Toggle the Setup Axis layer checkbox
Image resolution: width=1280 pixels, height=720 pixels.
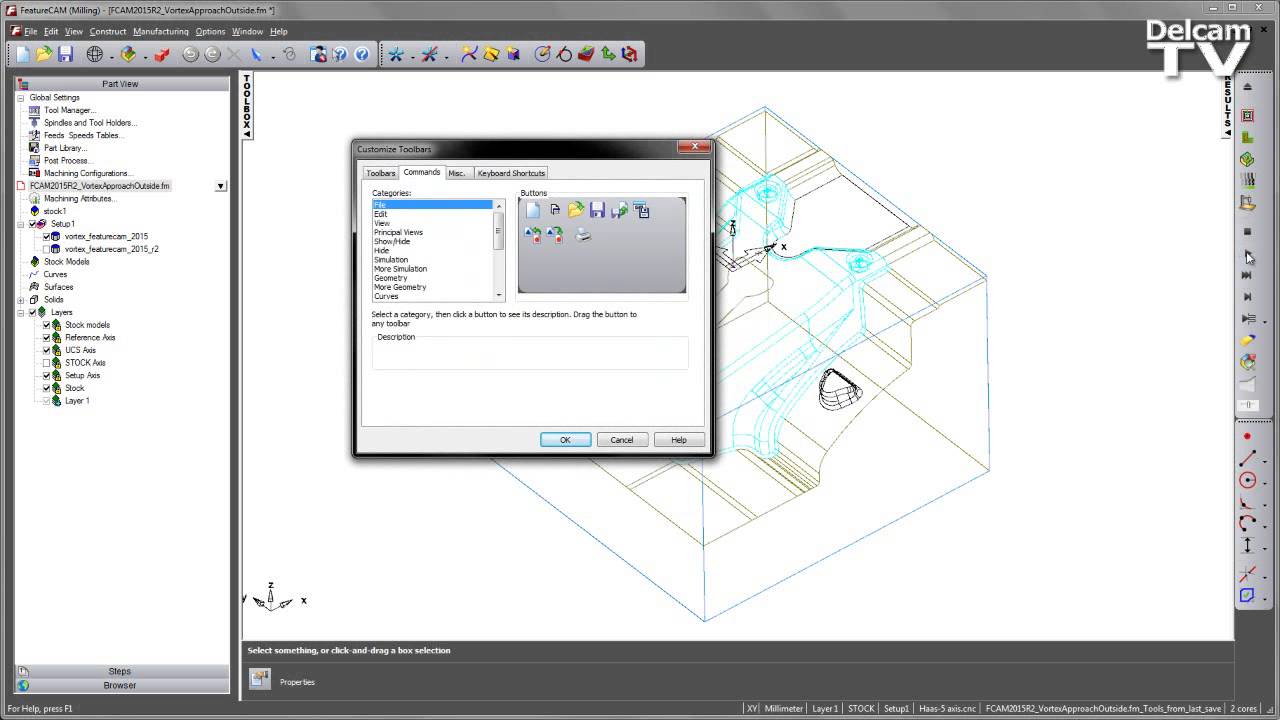tap(46, 375)
